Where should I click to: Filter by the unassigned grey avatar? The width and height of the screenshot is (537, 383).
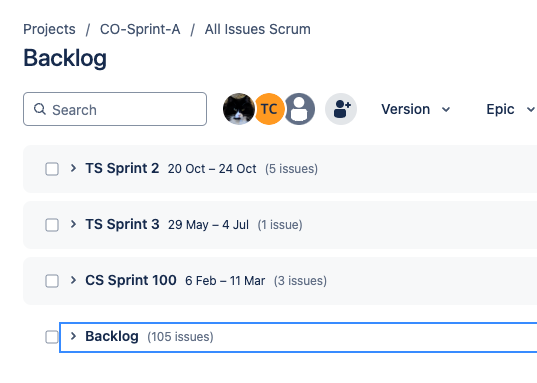point(299,109)
